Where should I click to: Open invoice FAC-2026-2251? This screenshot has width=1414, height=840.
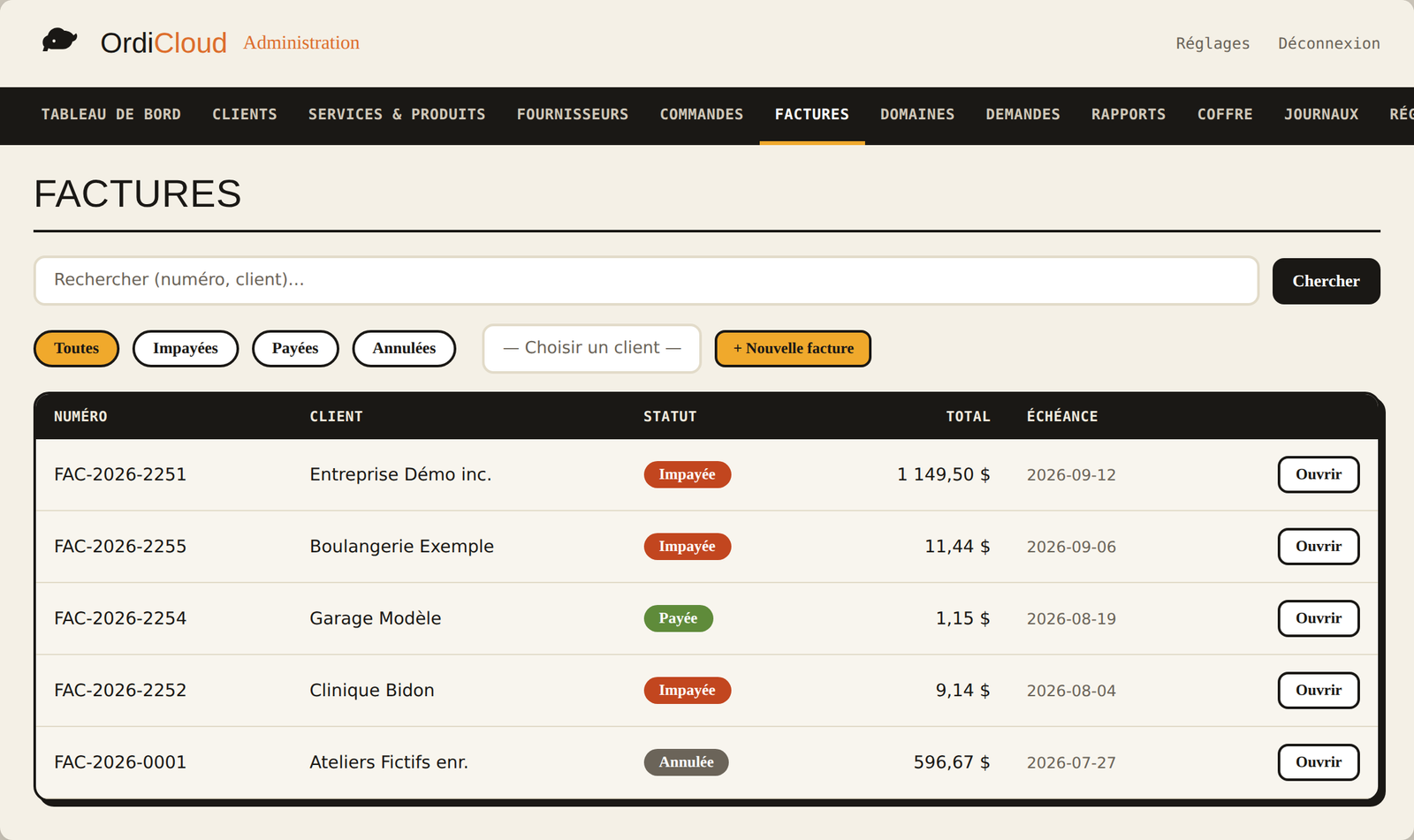pos(1319,474)
